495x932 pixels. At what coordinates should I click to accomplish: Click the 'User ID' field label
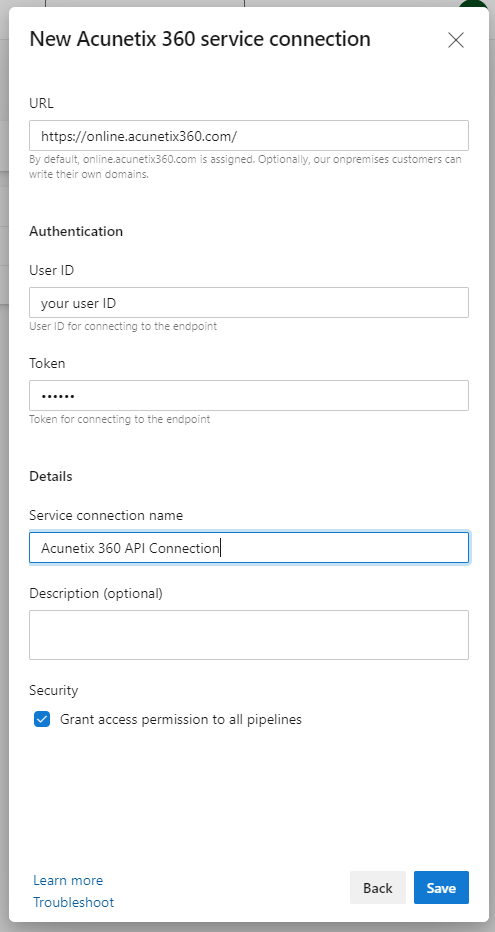click(x=52, y=270)
